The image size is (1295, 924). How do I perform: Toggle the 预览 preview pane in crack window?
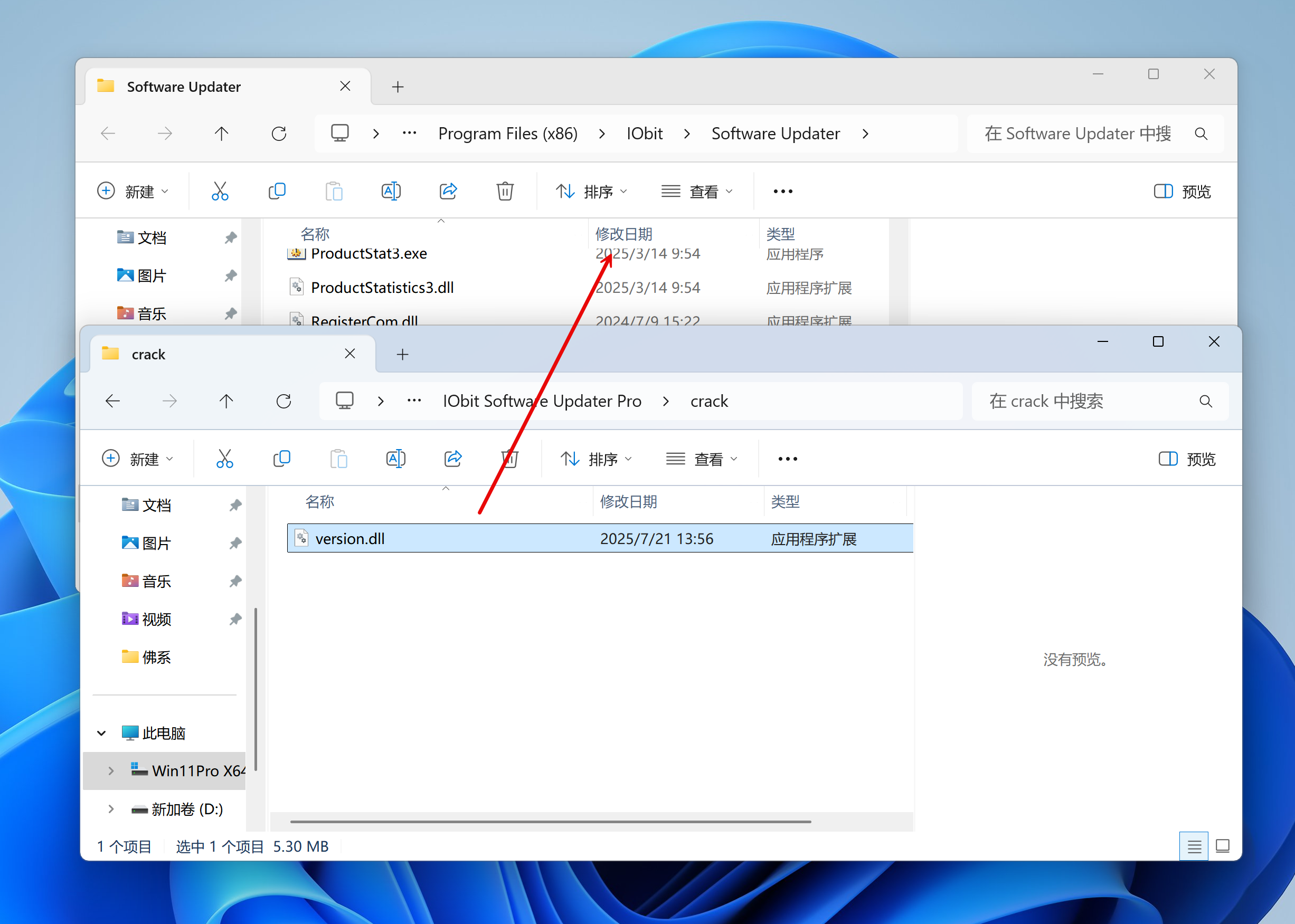1187,459
